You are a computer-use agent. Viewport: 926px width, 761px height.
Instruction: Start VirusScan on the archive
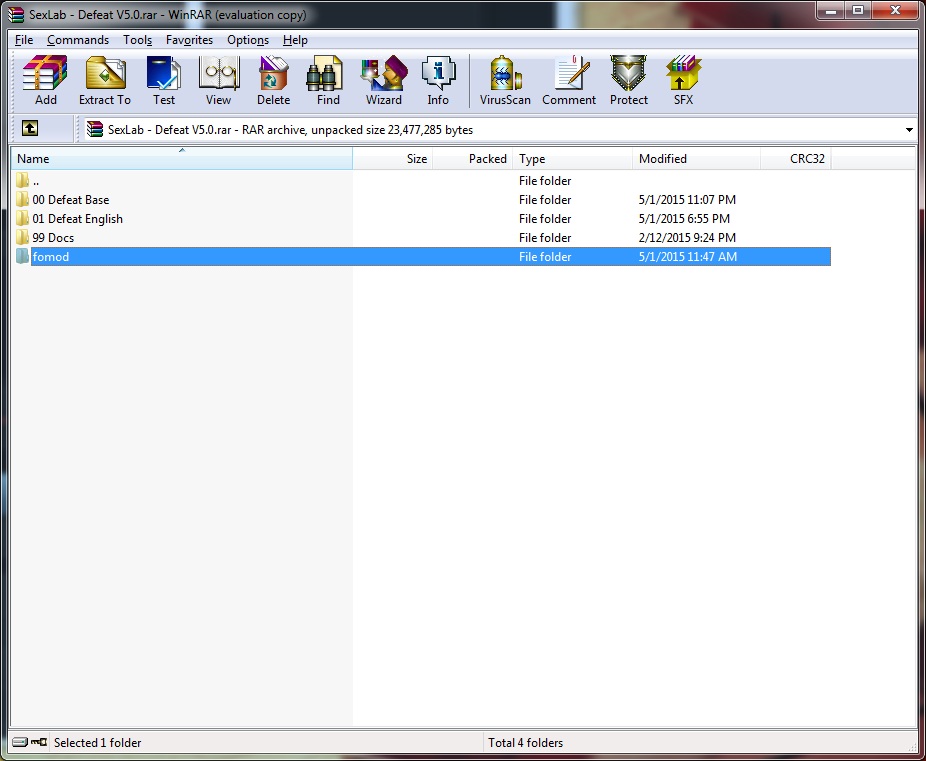(505, 80)
